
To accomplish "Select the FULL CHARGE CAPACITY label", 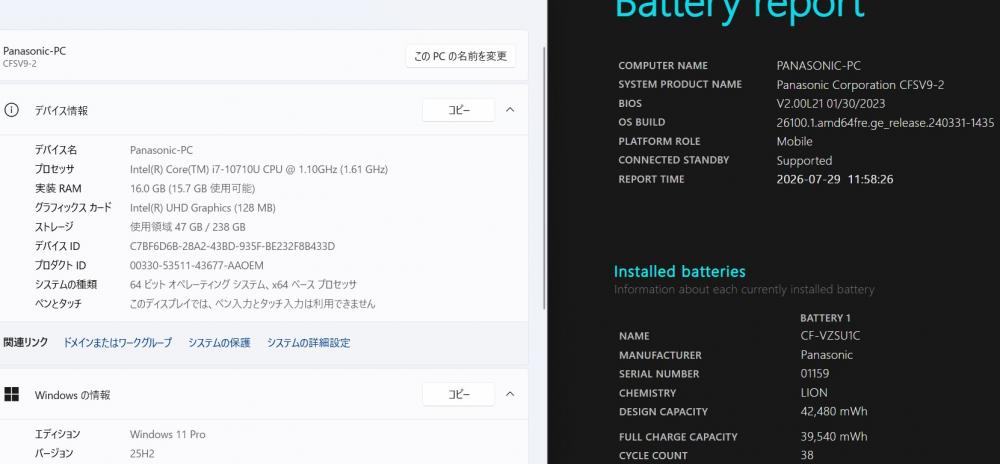I will pos(678,437).
